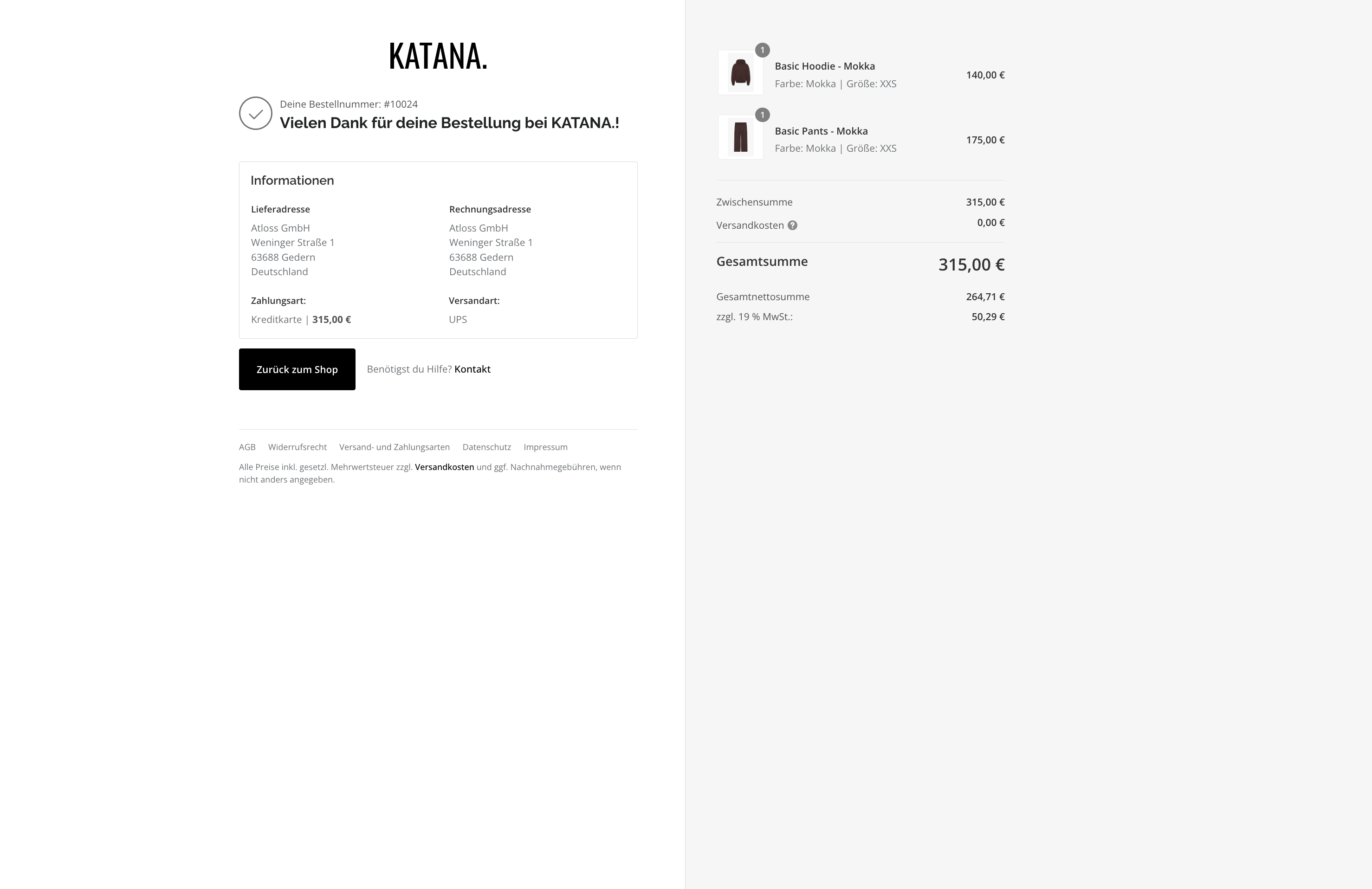Click the order number #10024 text

tap(401, 104)
